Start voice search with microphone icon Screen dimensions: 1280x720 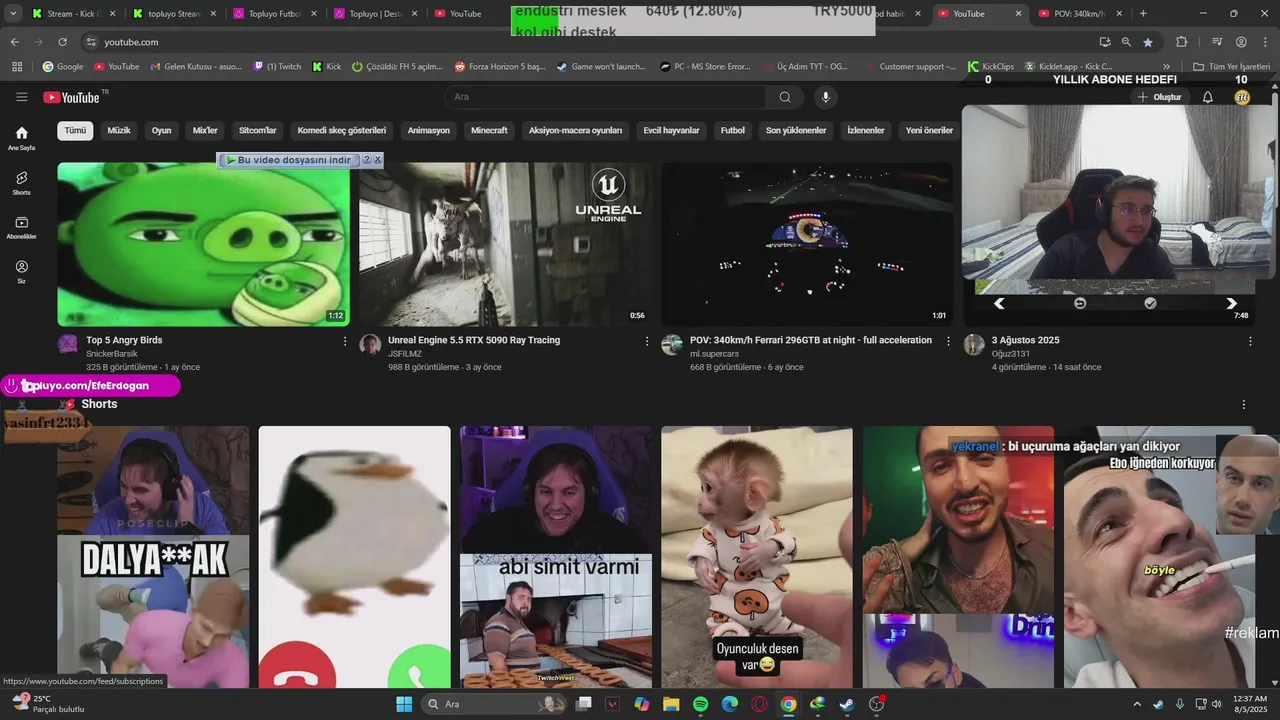coord(825,97)
